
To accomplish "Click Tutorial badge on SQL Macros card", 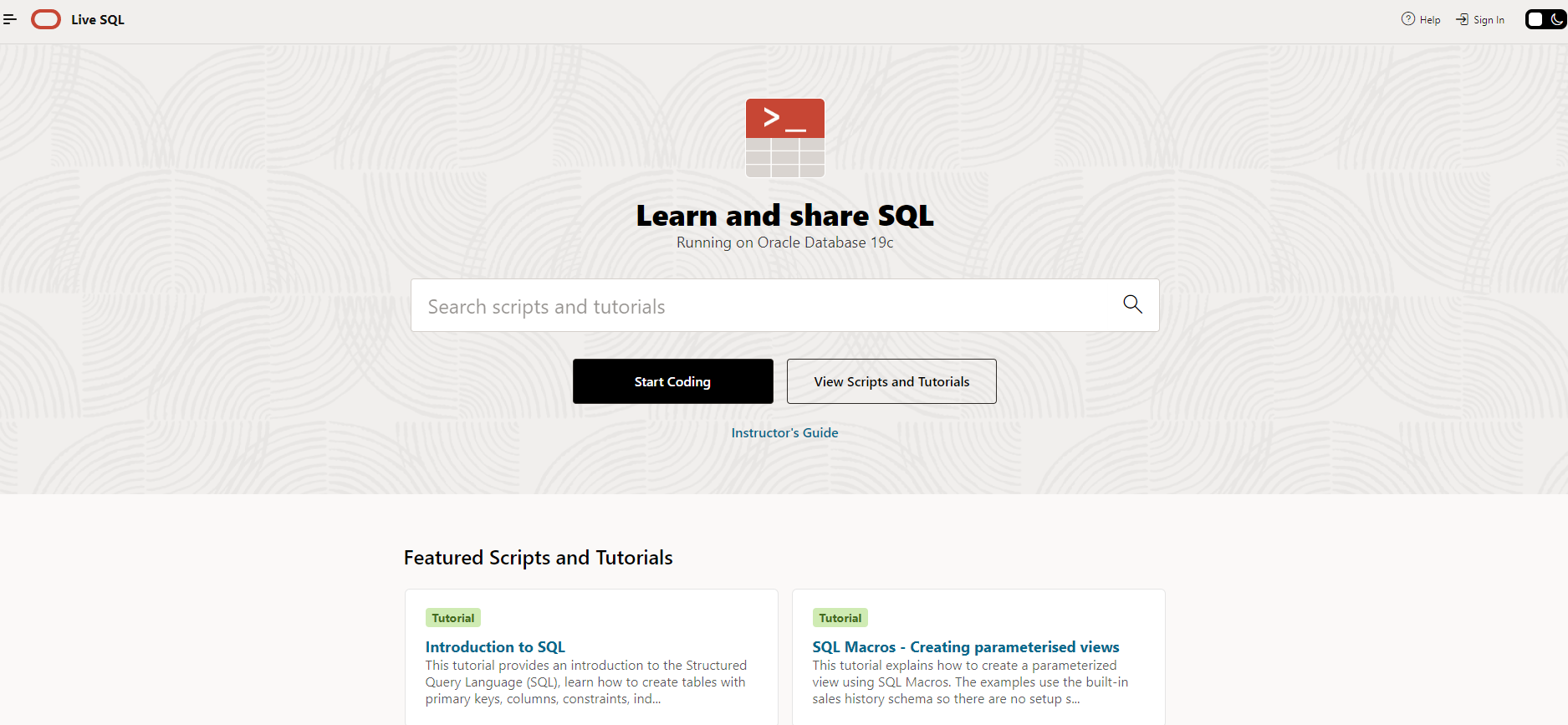I will 840,618.
